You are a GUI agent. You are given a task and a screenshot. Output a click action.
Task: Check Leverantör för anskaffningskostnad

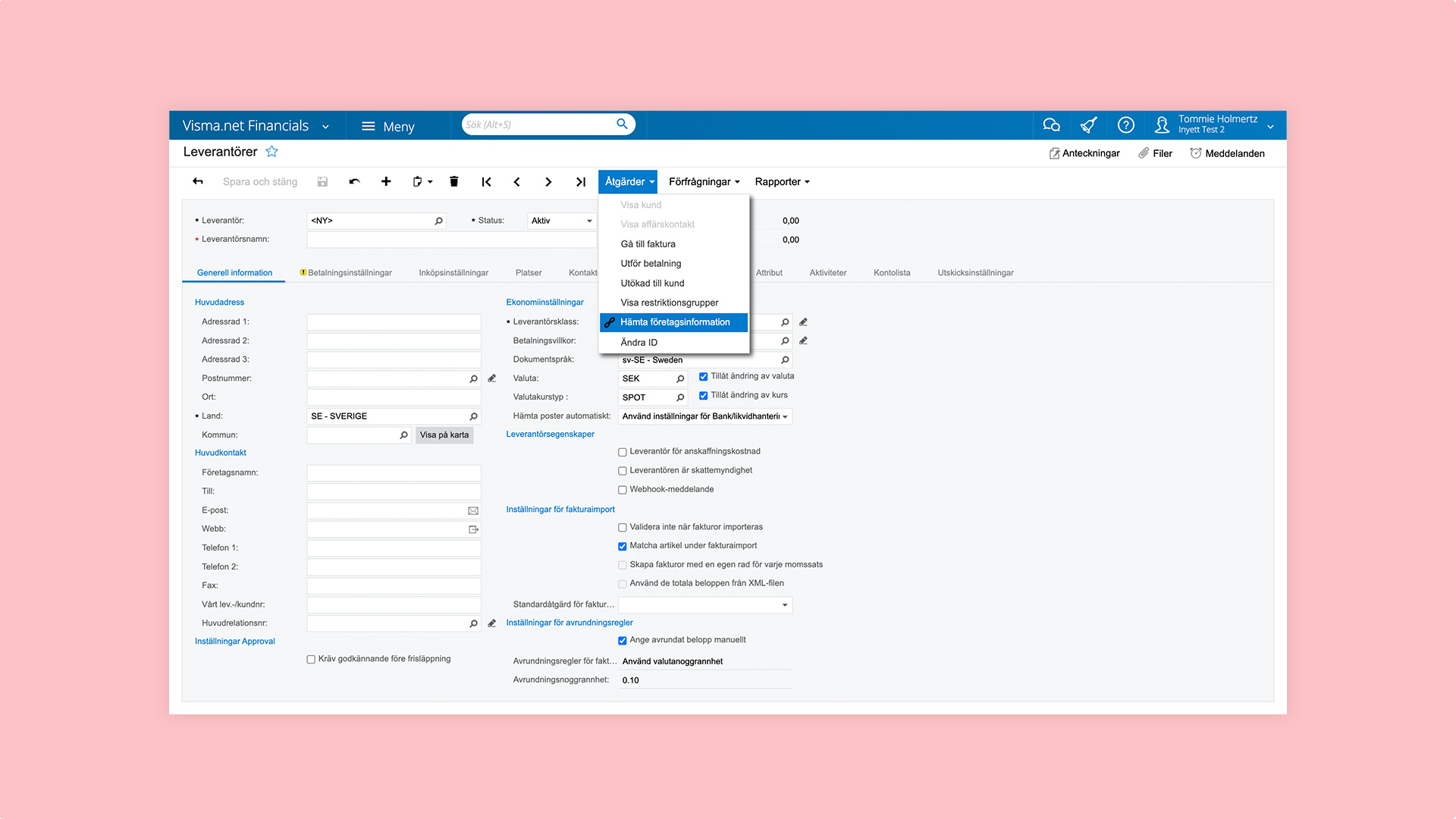[x=622, y=452]
